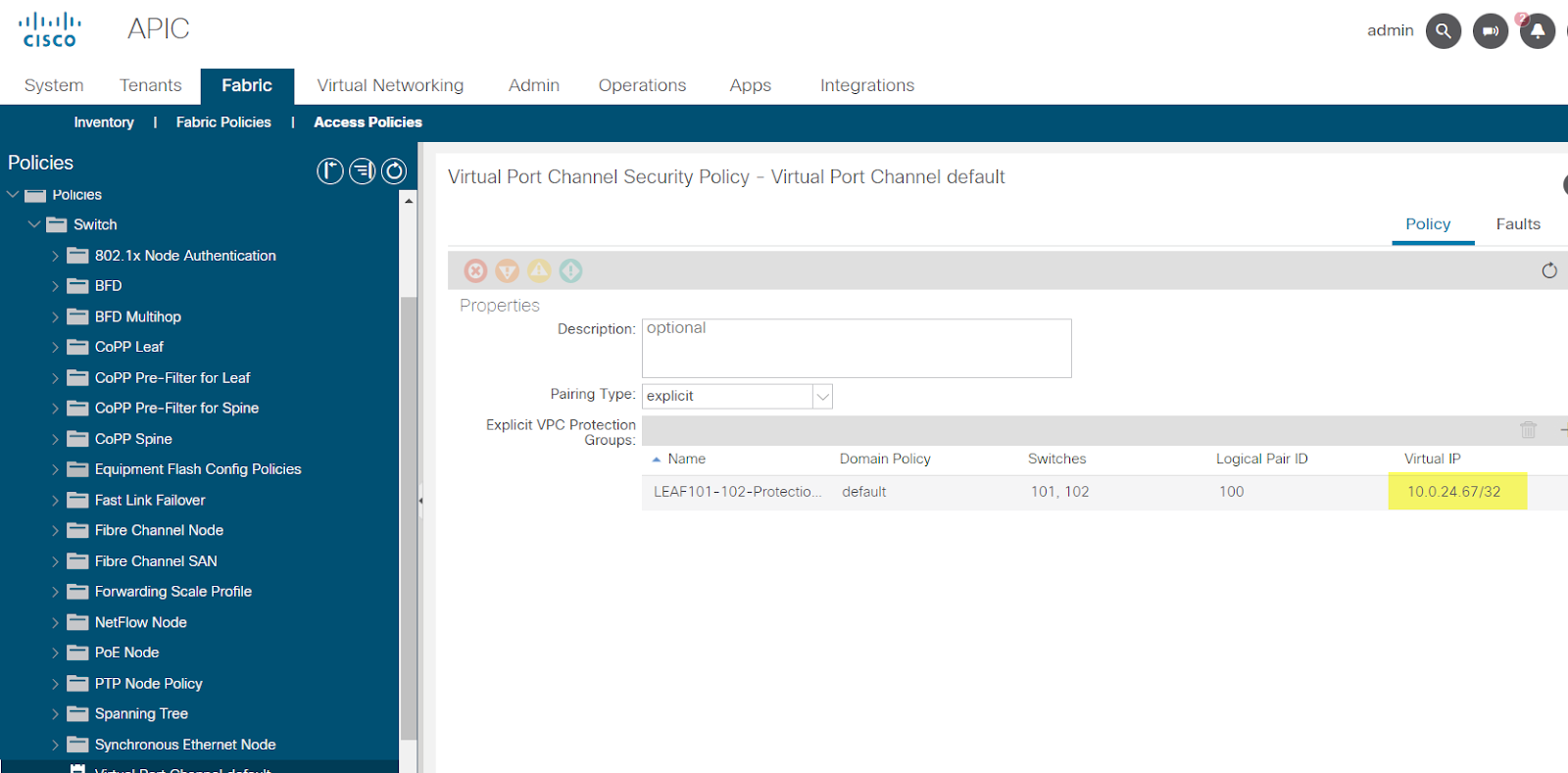This screenshot has height=773, width=1568.
Task: Click the orange major faults icon
Action: click(507, 270)
